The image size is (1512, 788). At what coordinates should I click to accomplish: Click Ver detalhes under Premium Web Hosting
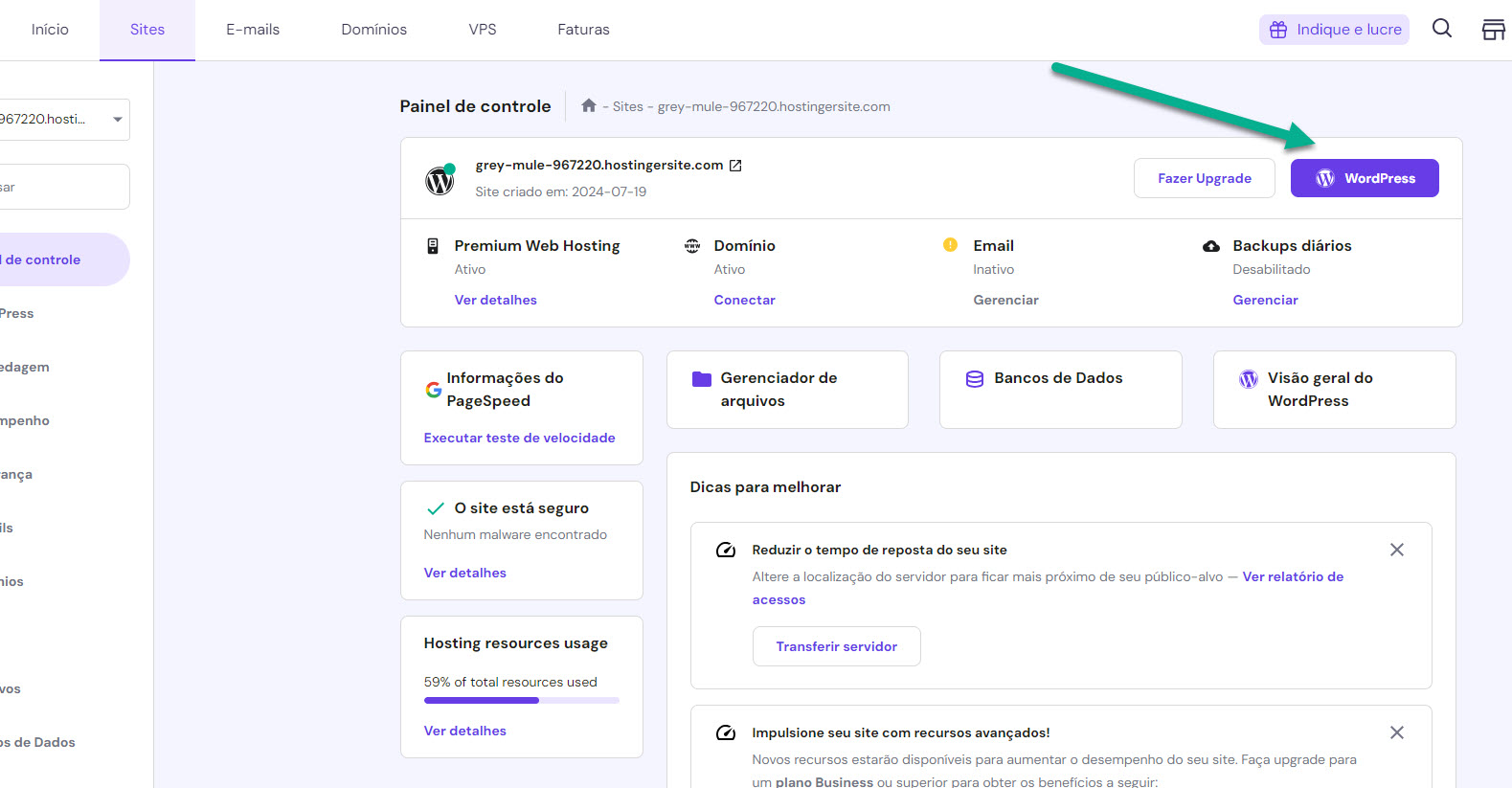pyautogui.click(x=496, y=300)
